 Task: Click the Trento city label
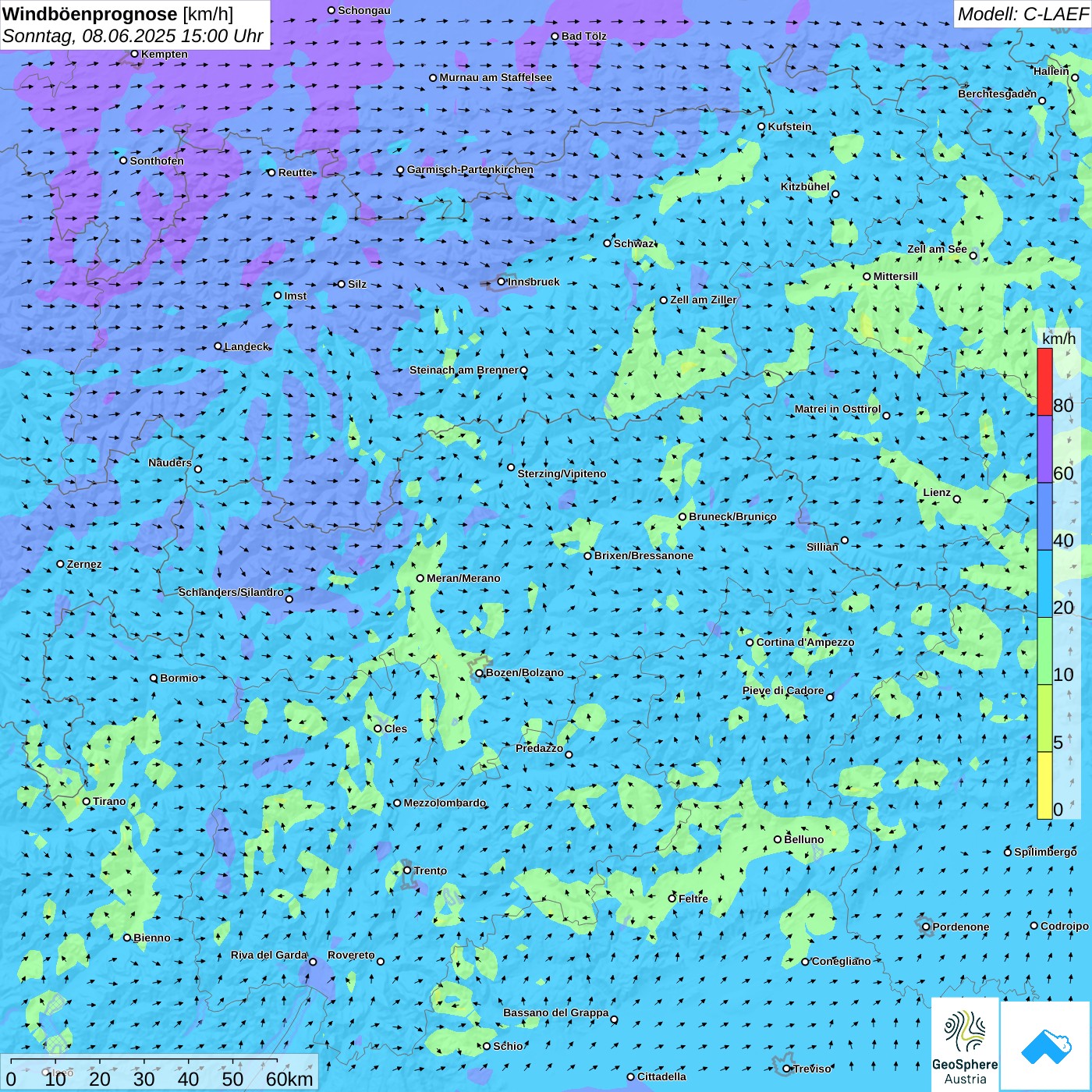coord(431,870)
